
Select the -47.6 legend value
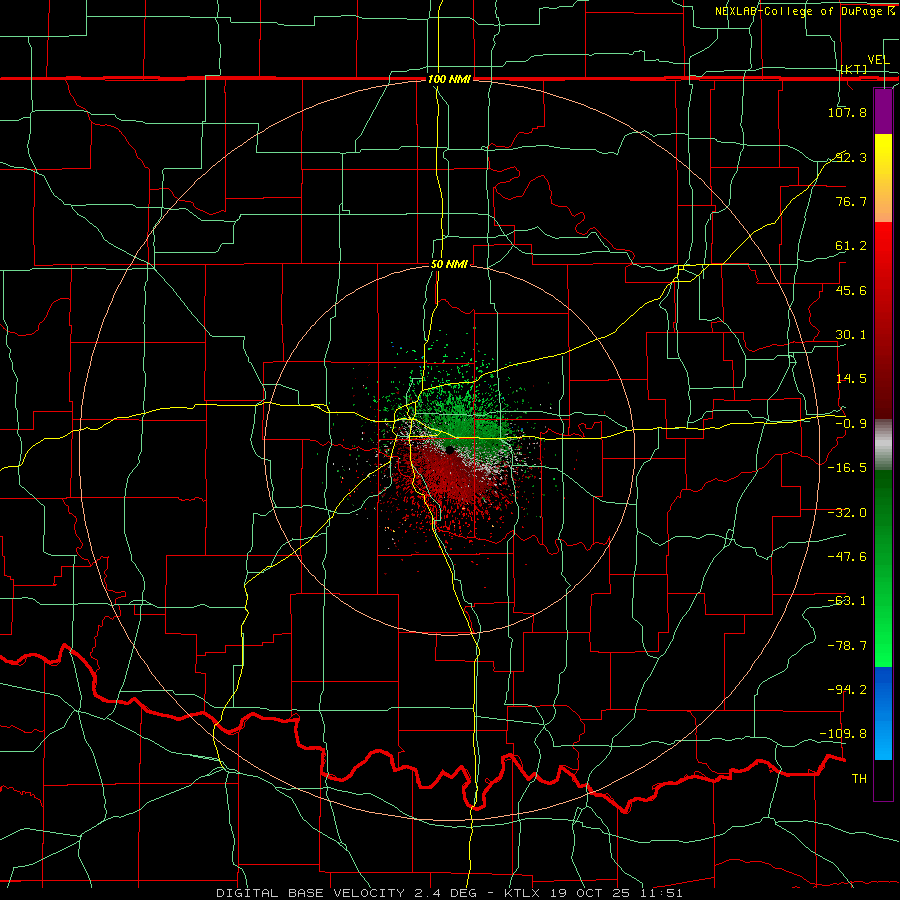[x=847, y=557]
